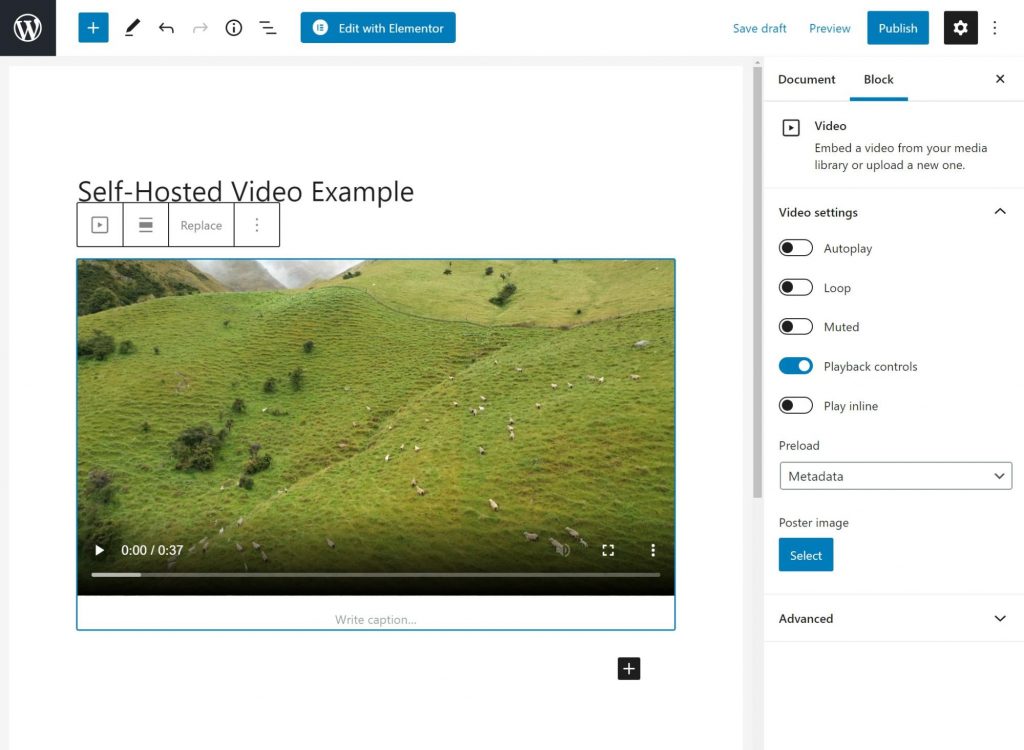Click the Publish button
This screenshot has height=750, width=1024.
[x=897, y=28]
